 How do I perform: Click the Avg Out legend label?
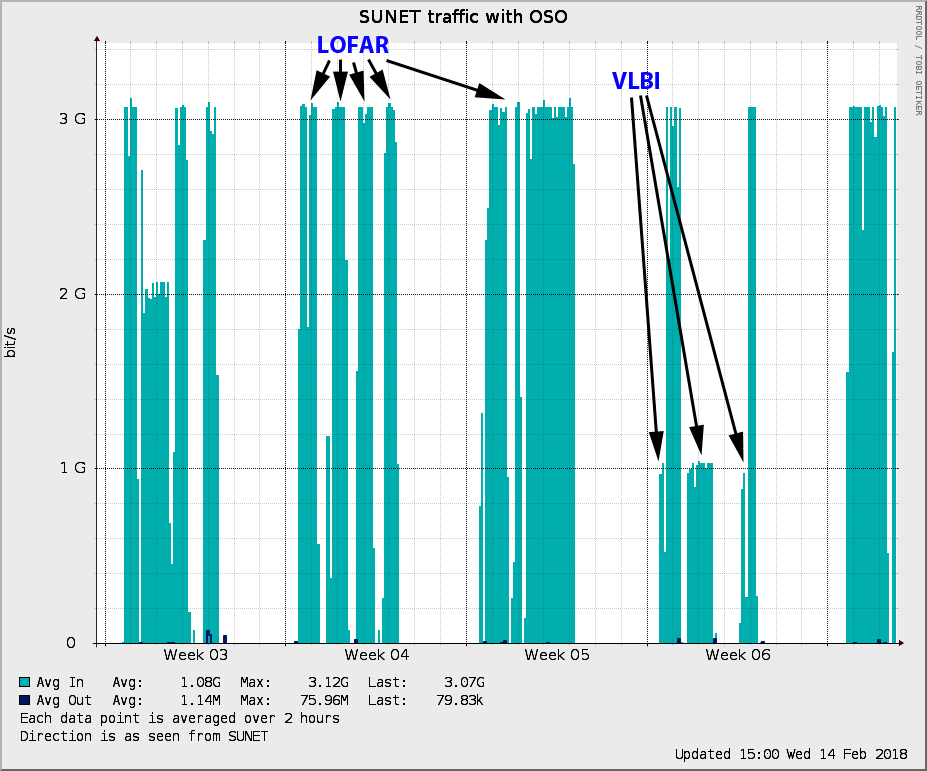click(x=64, y=700)
